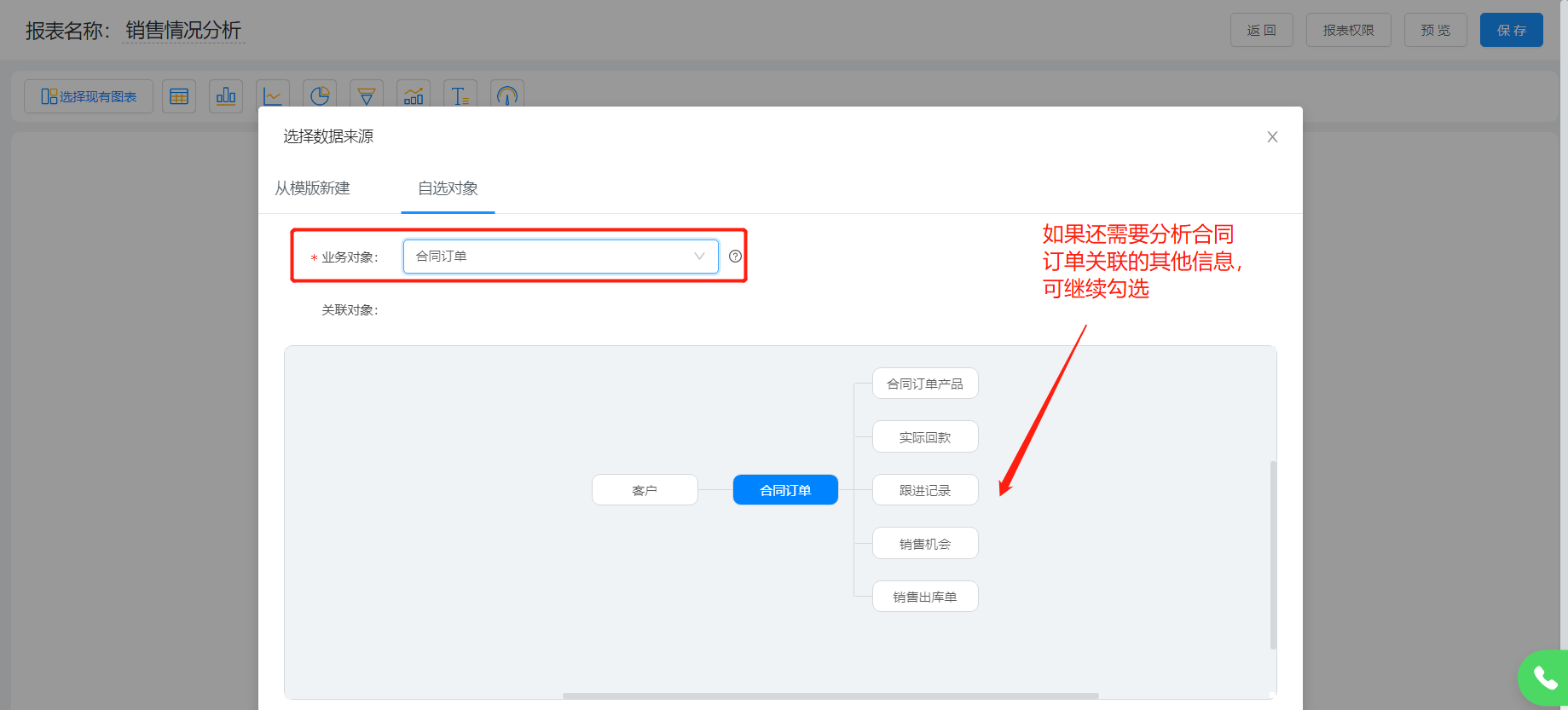The height and width of the screenshot is (710, 1568).
Task: Switch to 自选对象 tab
Action: (x=448, y=188)
